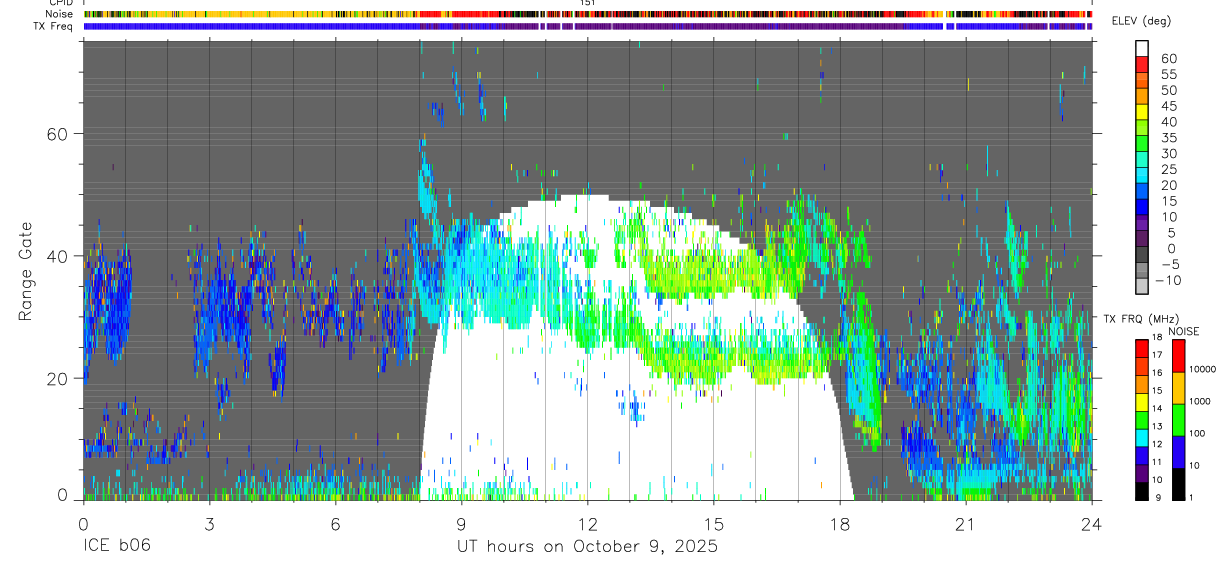Pick the black 1–10 noise swatch
Image resolution: width=1228 pixels, height=567 pixels.
tap(1177, 483)
